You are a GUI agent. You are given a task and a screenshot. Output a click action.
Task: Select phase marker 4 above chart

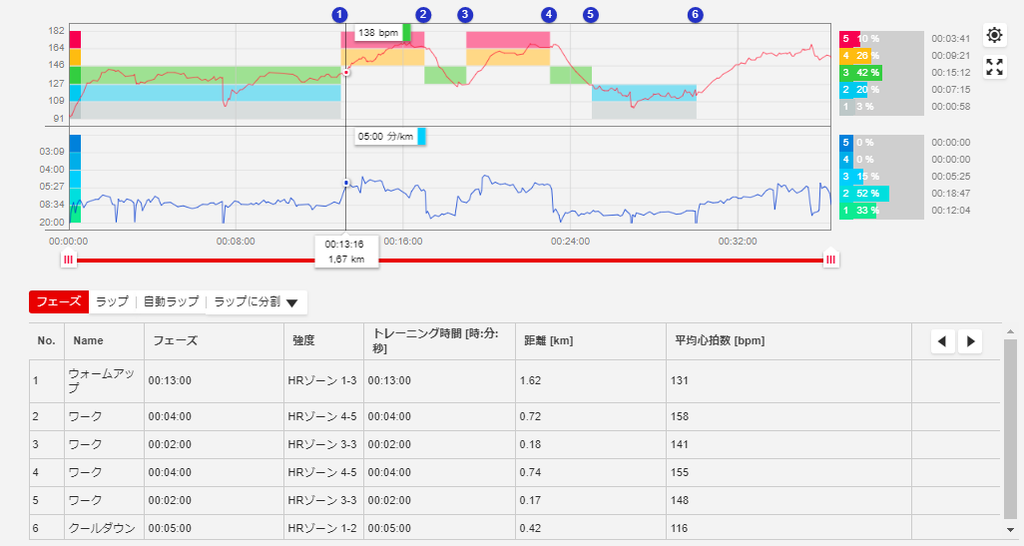point(549,14)
